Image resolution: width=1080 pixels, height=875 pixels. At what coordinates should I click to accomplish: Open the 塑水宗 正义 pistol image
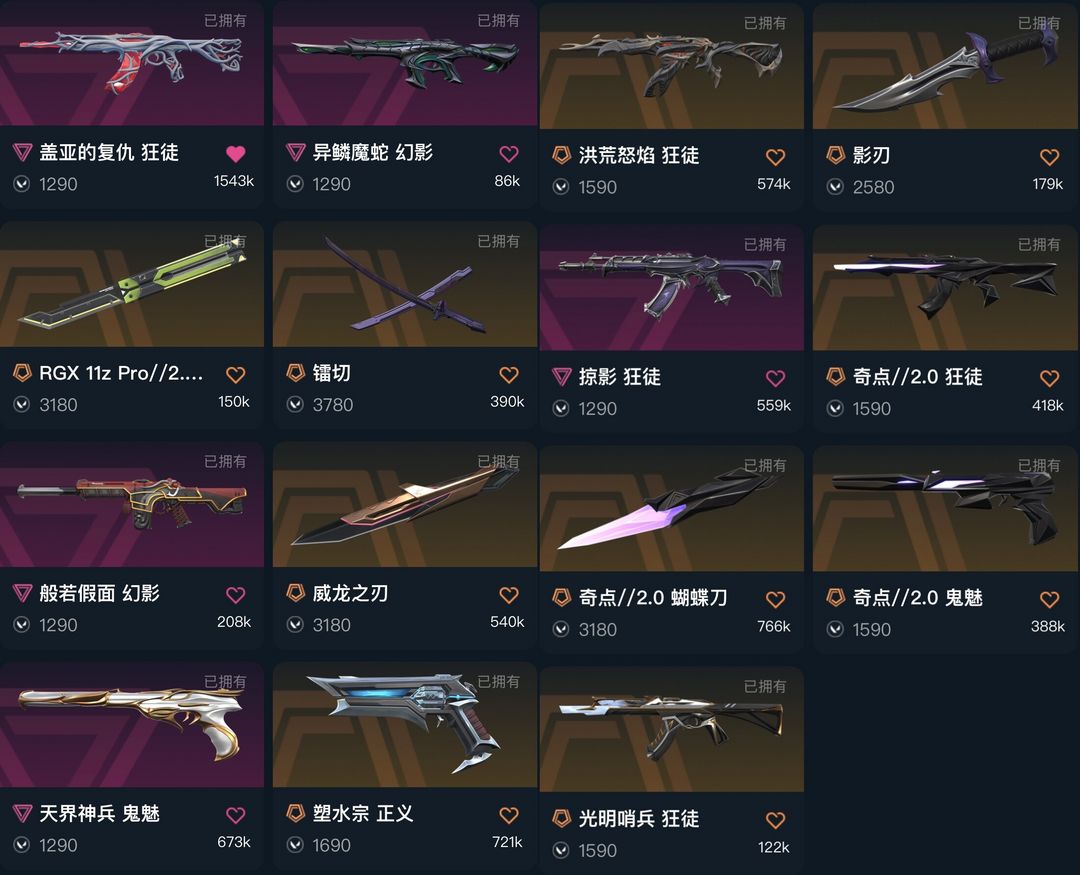coord(405,725)
